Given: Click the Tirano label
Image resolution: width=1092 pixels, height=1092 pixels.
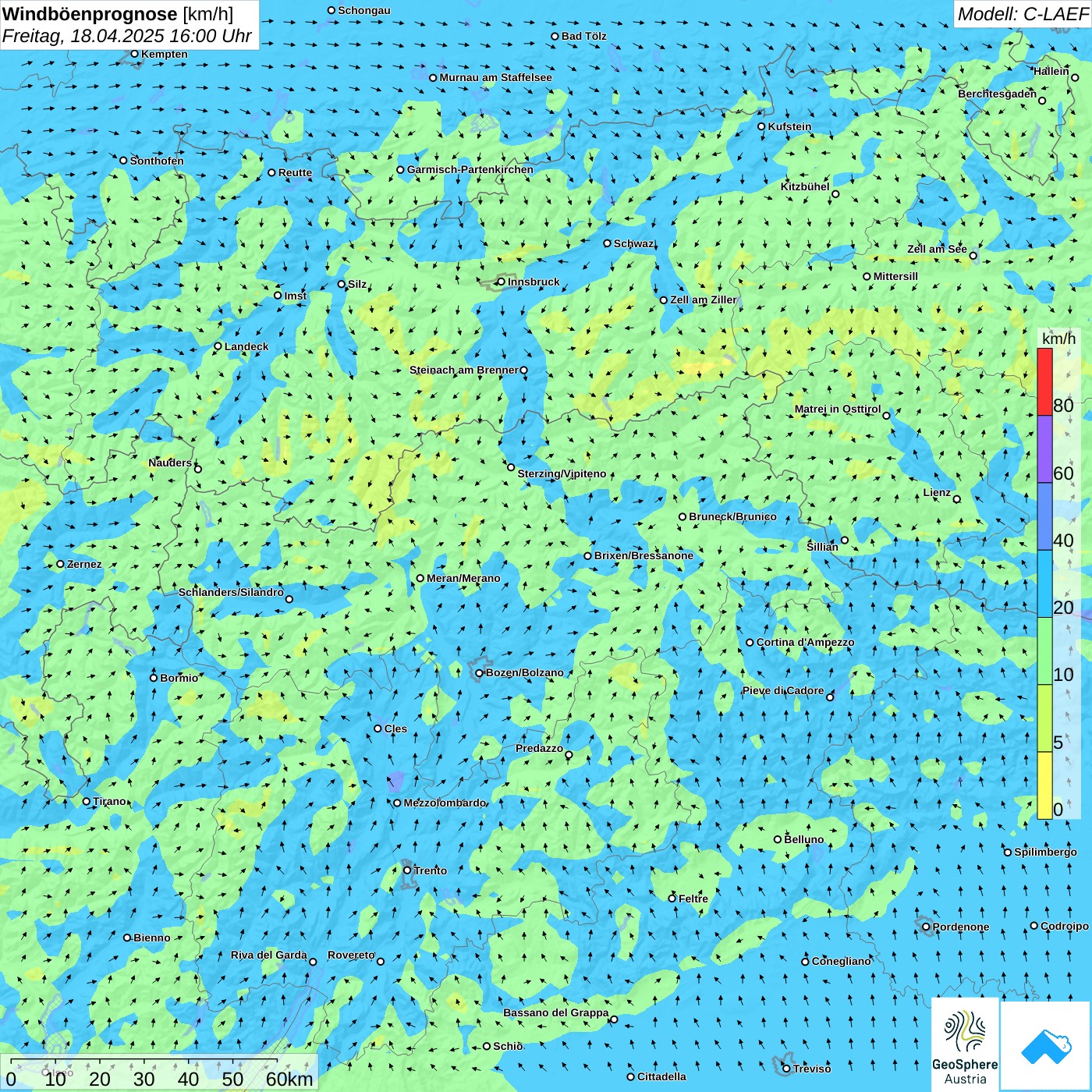Looking at the screenshot, I should tap(109, 801).
